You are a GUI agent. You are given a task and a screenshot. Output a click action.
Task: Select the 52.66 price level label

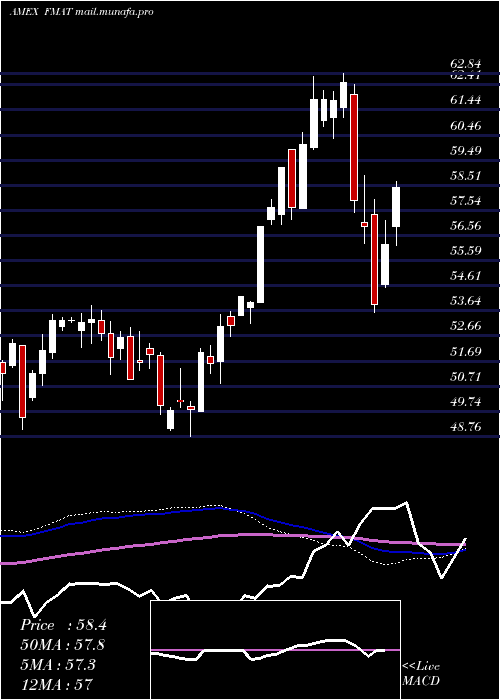[466, 325]
